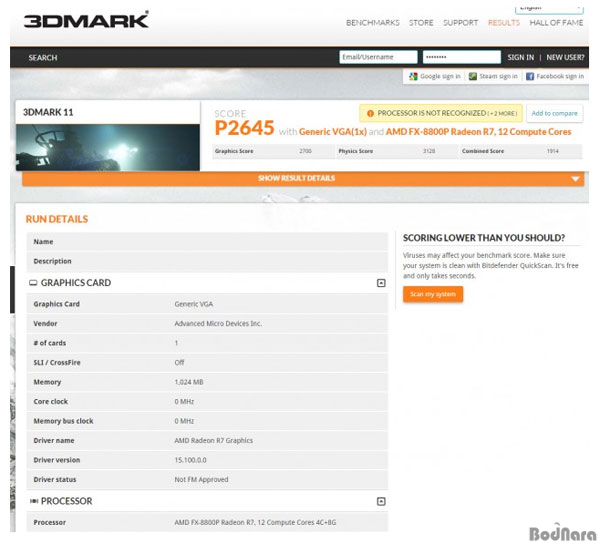Click the Memory bus clock 0 MHz value
The image size is (600, 544).
pos(184,421)
